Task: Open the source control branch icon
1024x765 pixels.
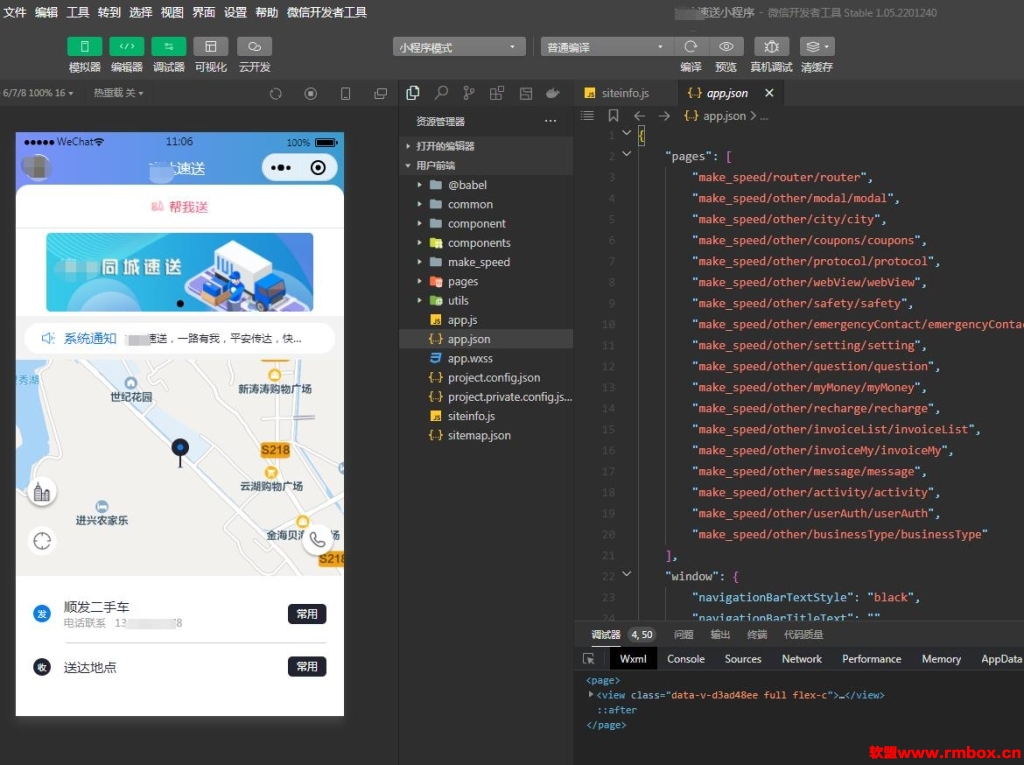Action: coord(469,93)
